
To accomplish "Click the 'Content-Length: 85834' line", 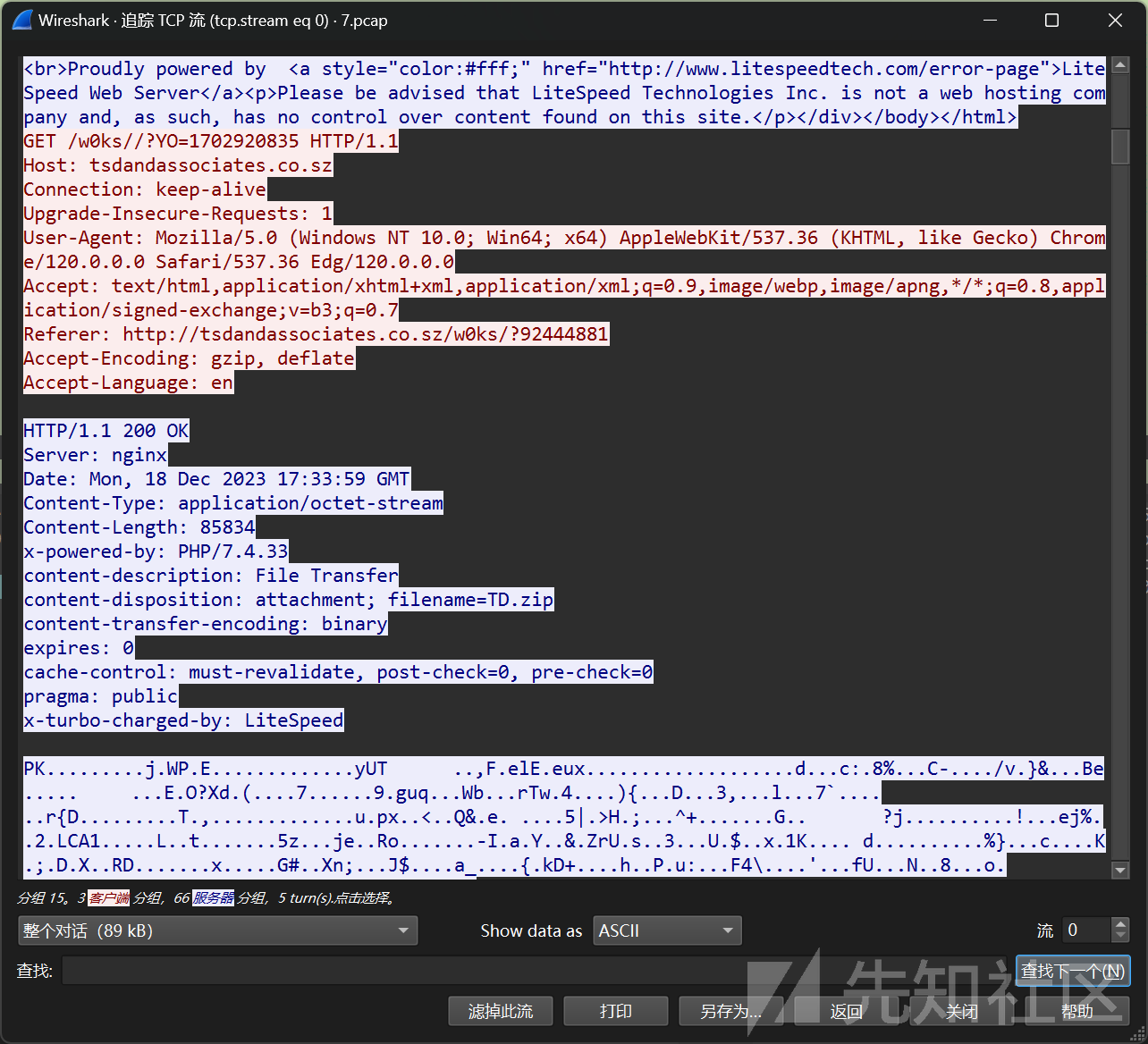I will (139, 527).
